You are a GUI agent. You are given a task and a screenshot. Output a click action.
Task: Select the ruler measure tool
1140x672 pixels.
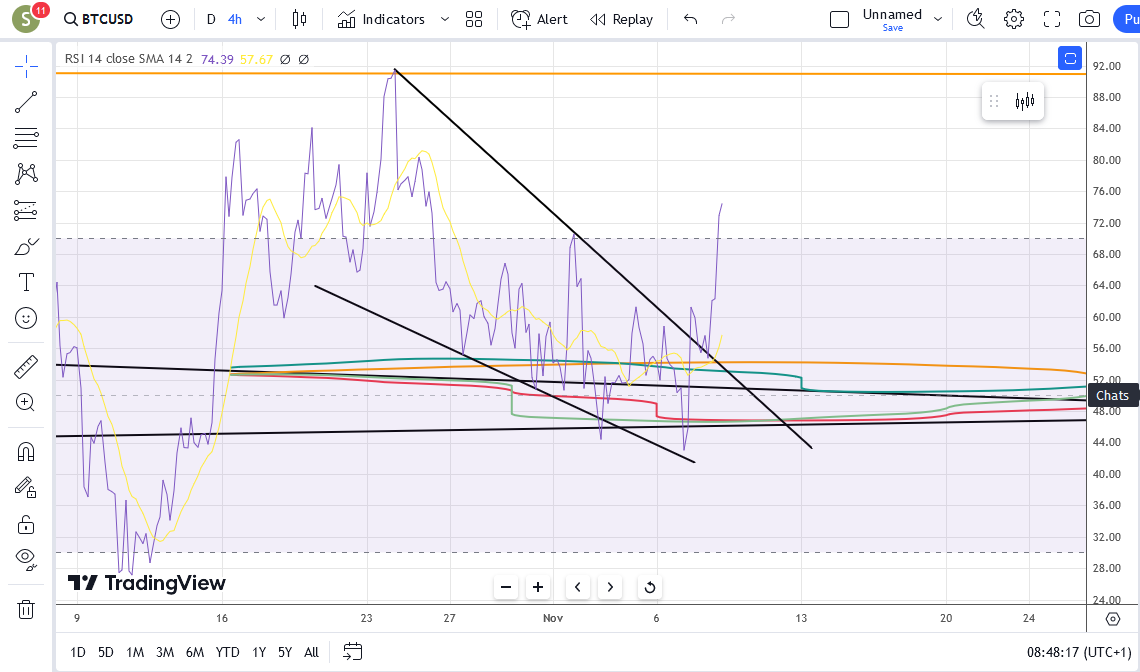(26, 367)
